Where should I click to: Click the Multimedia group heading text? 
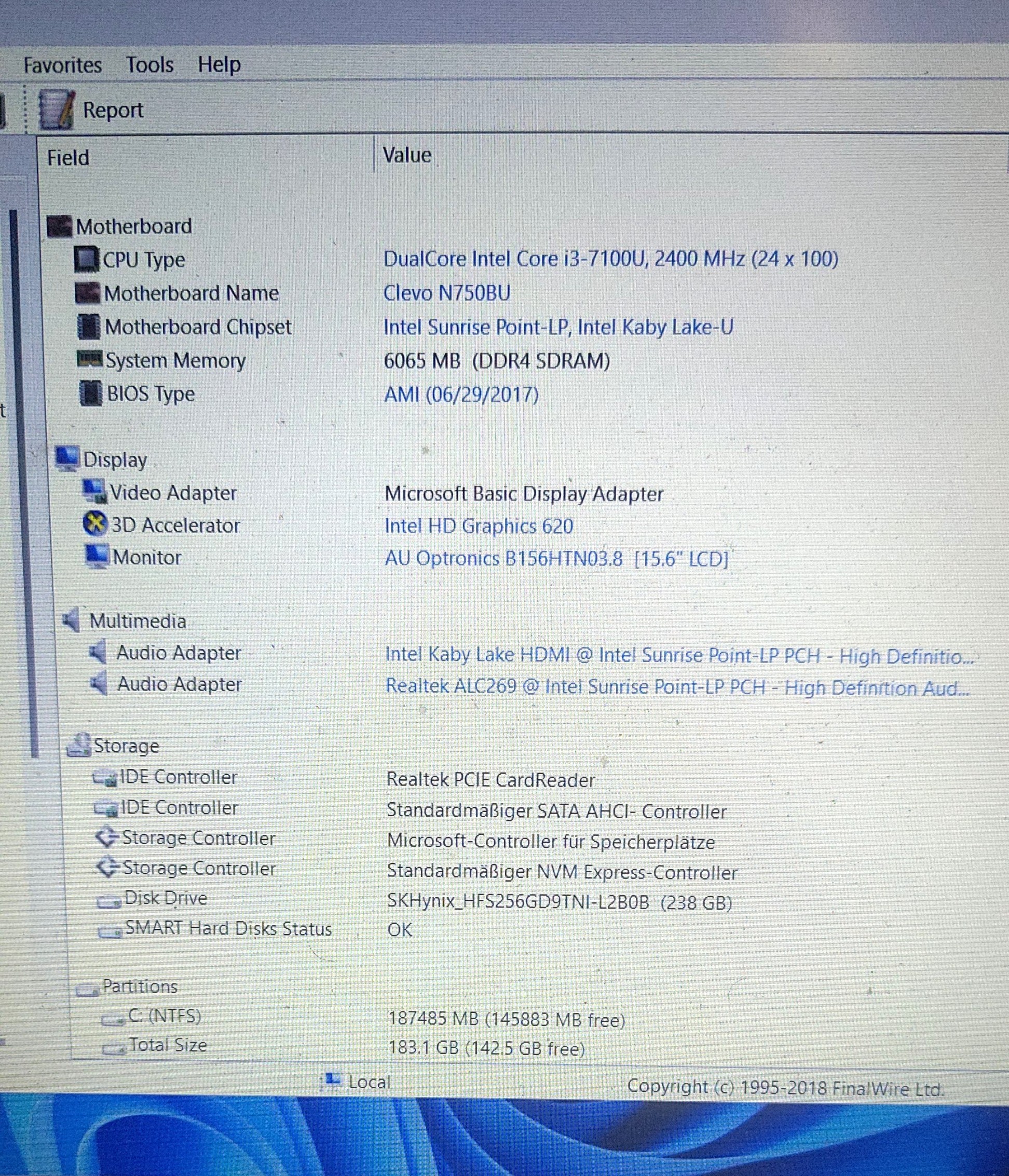138,621
